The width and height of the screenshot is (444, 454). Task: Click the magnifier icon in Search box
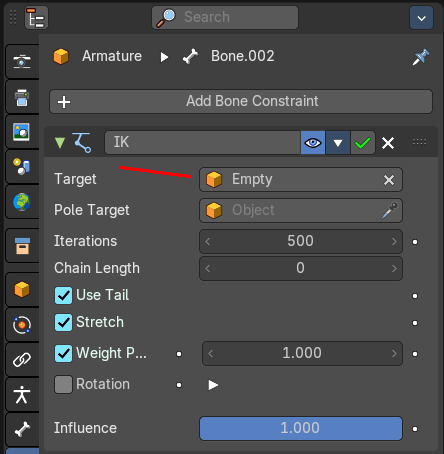[166, 18]
